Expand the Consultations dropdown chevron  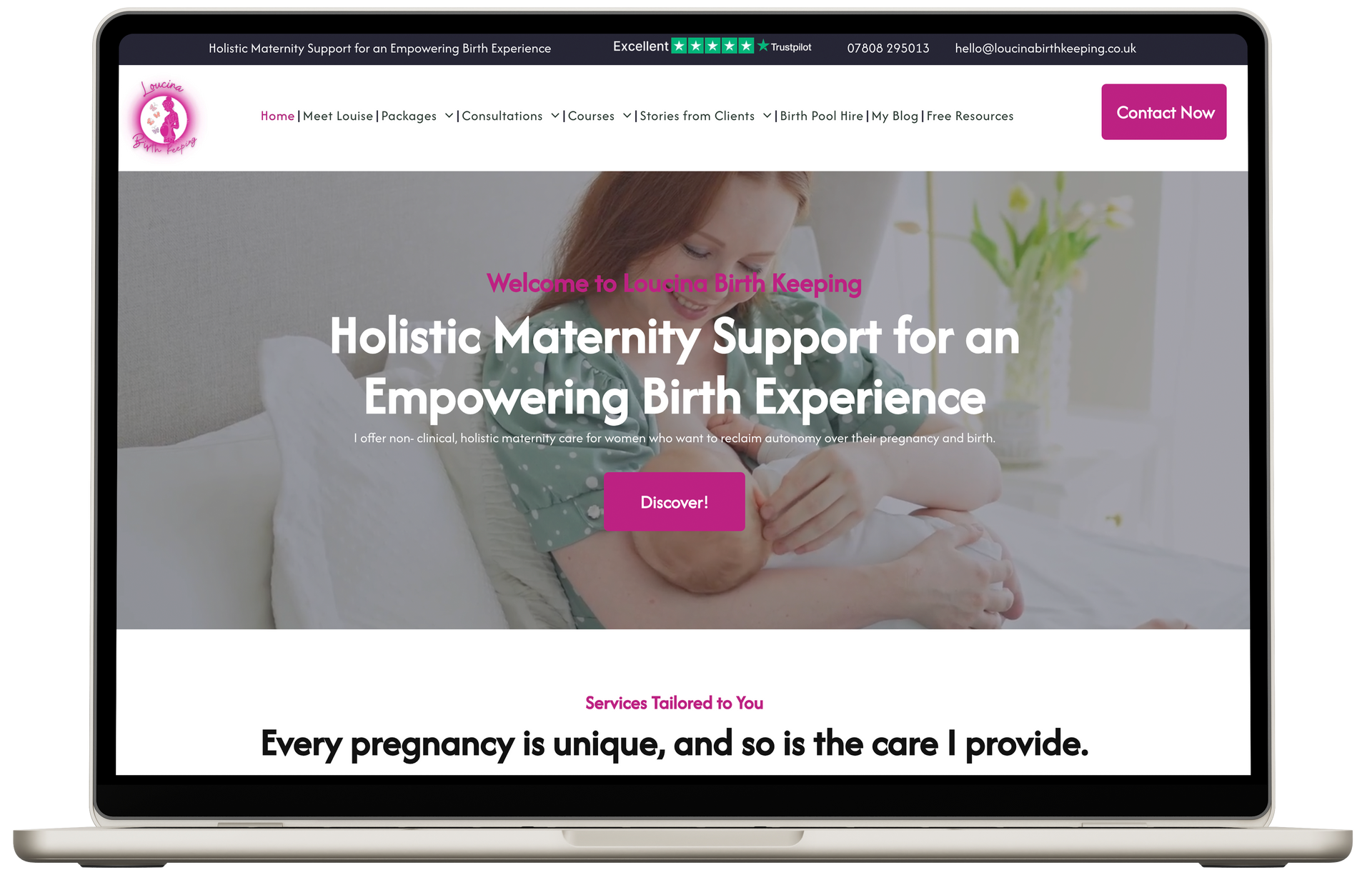pos(555,116)
